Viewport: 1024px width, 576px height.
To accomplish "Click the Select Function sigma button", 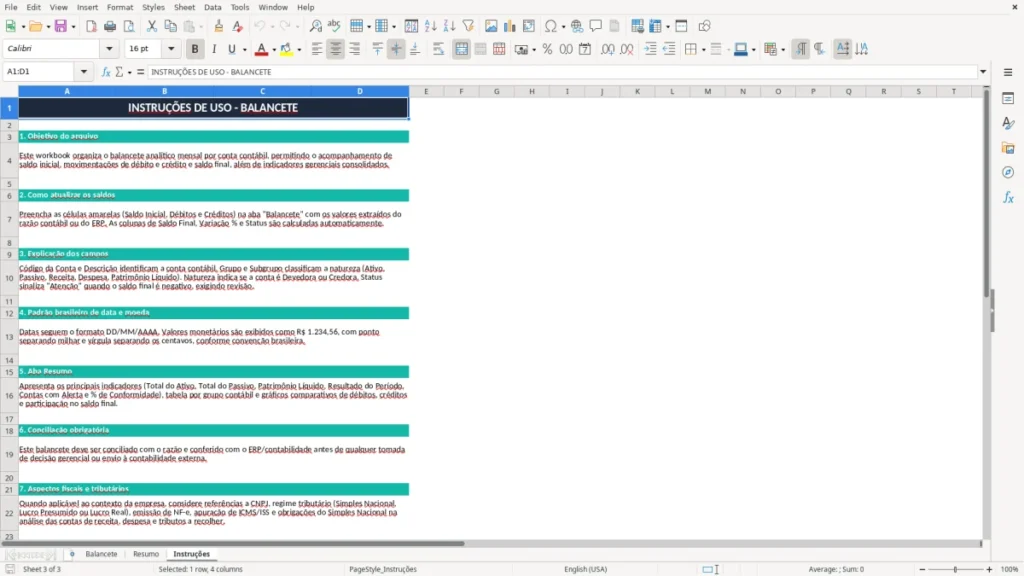I will point(119,72).
